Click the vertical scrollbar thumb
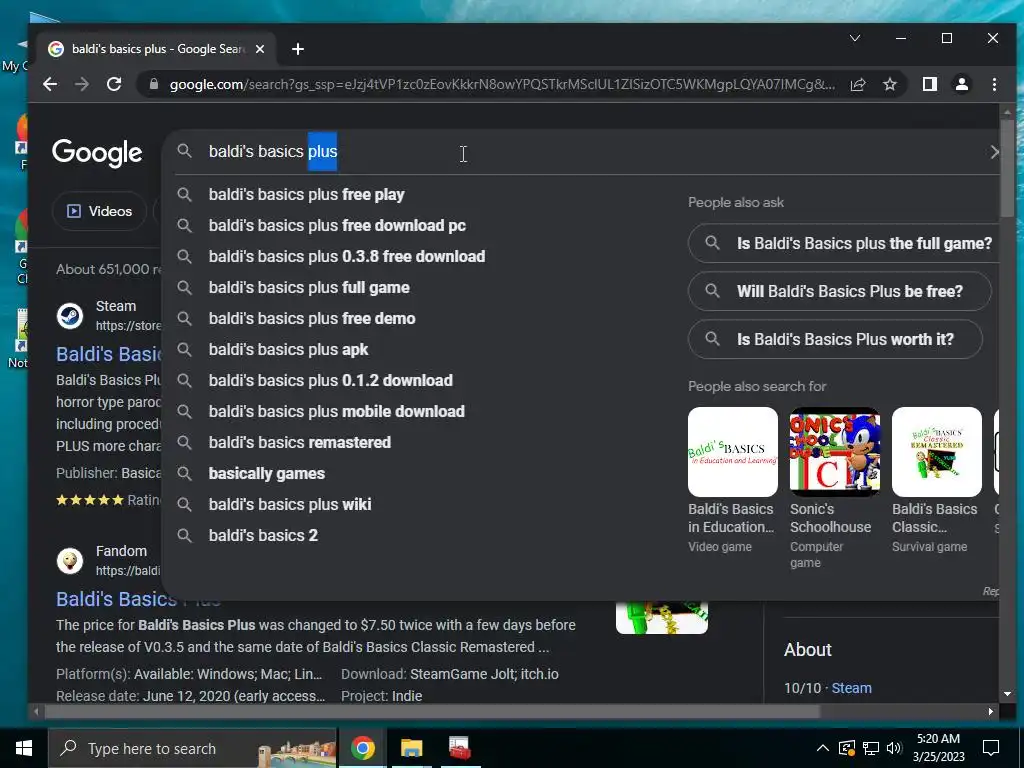The width and height of the screenshot is (1024, 768). tap(1007, 168)
